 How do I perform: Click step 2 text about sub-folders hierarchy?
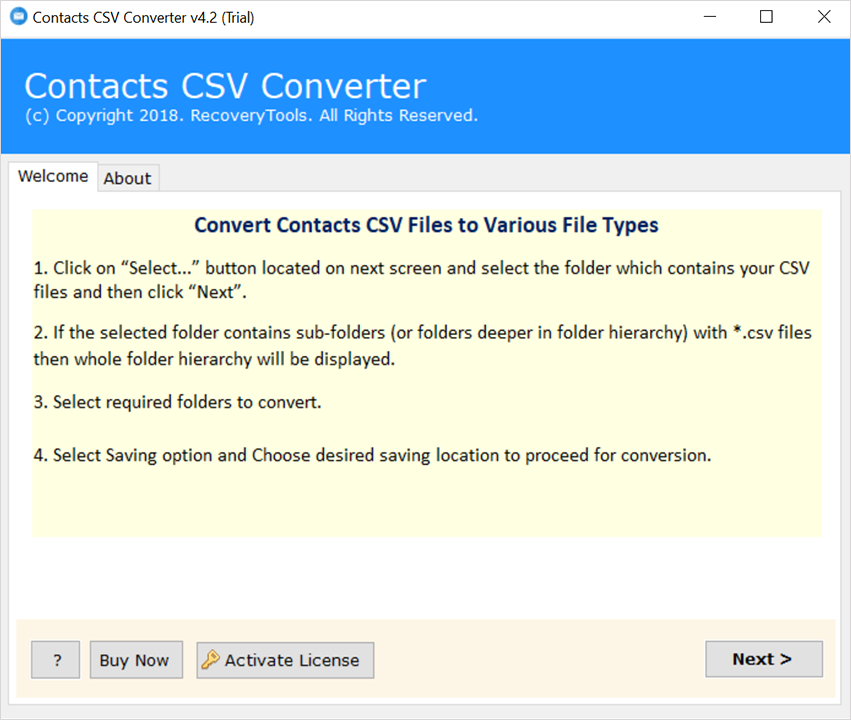coord(422,346)
